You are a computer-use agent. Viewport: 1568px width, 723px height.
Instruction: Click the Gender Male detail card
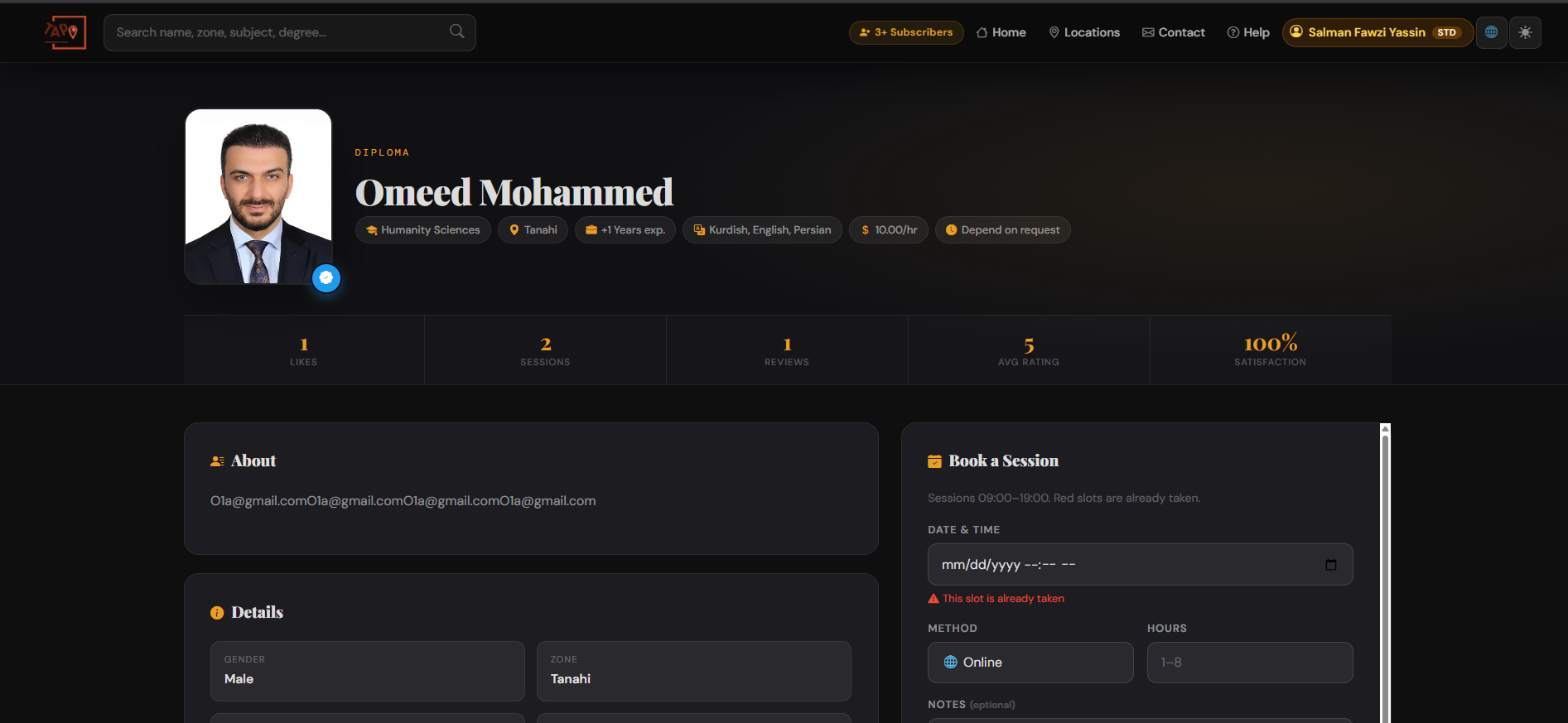pyautogui.click(x=368, y=671)
